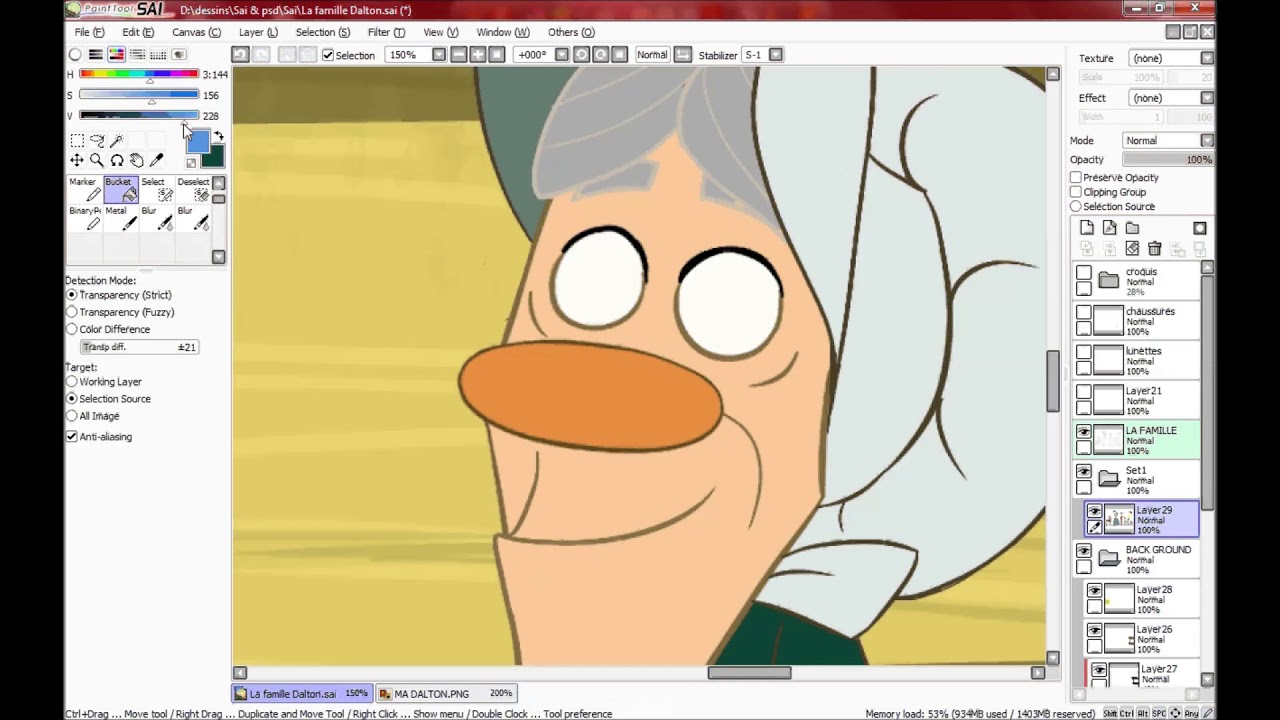Show the scratchpad panel
The image size is (1280, 720).
[x=179, y=55]
